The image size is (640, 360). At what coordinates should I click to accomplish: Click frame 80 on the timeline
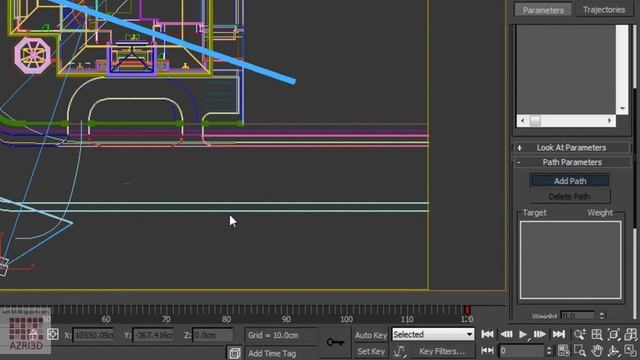click(x=226, y=319)
